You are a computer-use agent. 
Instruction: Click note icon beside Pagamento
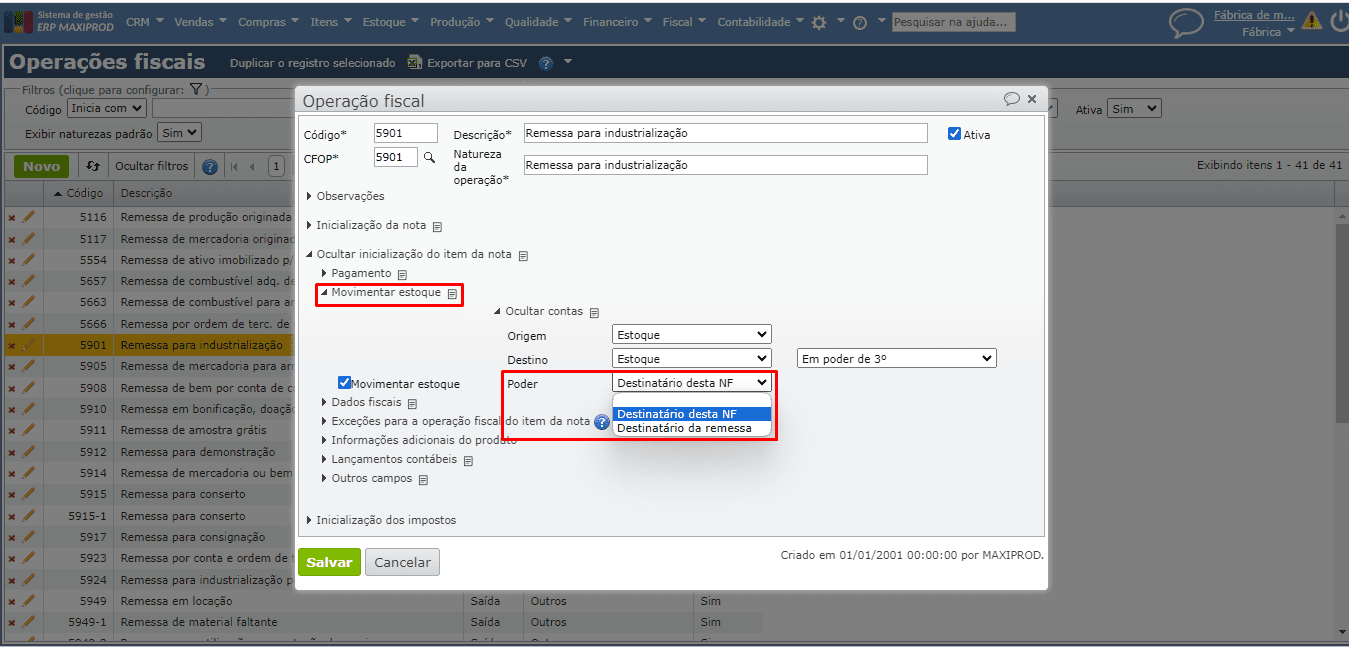point(402,274)
